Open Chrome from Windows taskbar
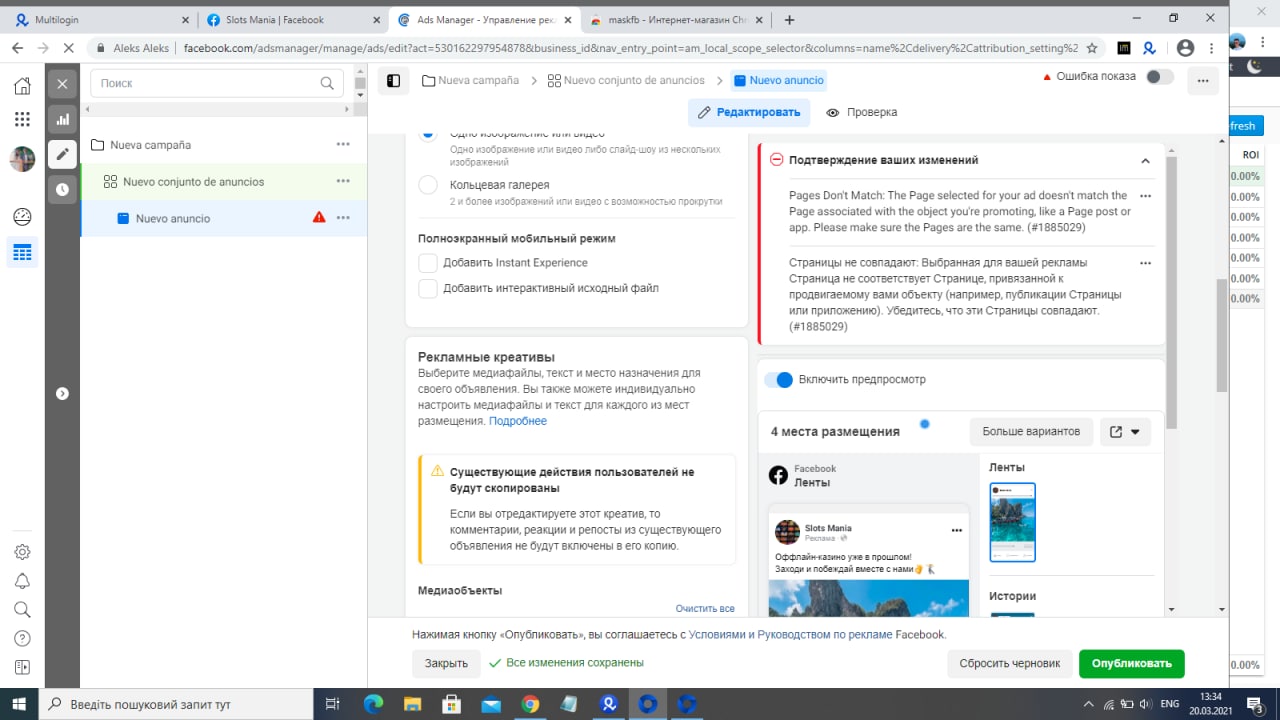 point(530,704)
